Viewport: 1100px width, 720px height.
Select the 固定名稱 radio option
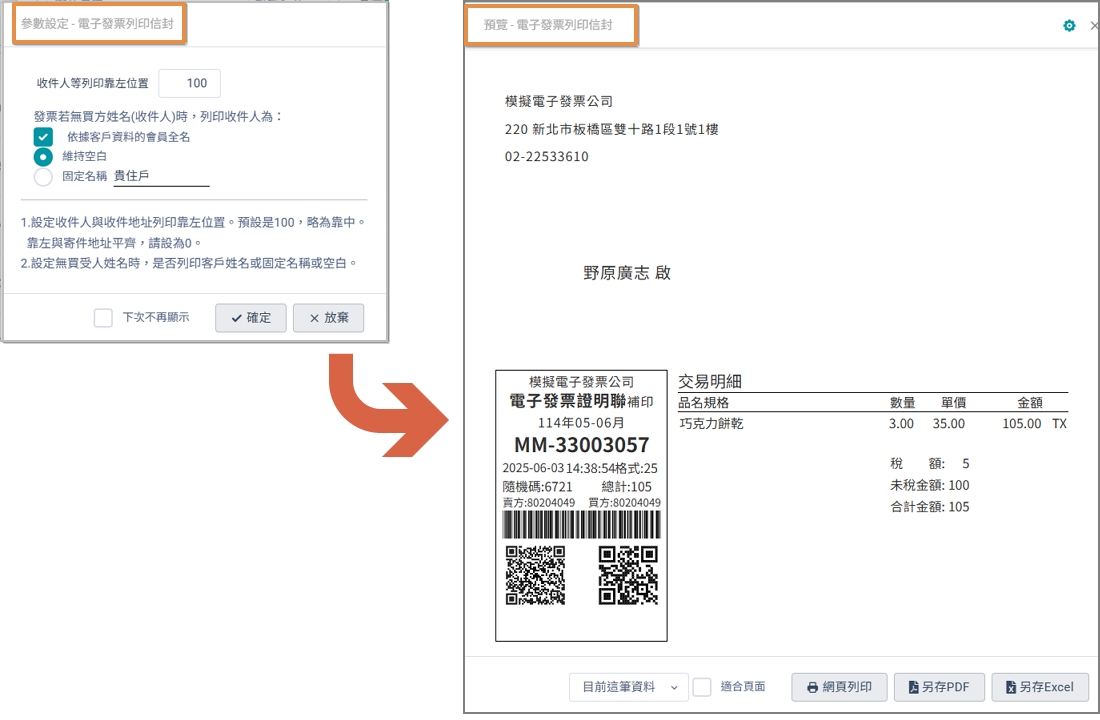[x=43, y=177]
